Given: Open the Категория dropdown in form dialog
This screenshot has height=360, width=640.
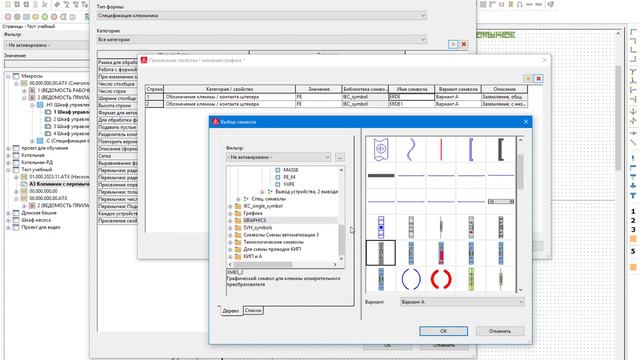Looking at the screenshot, I should [262, 40].
